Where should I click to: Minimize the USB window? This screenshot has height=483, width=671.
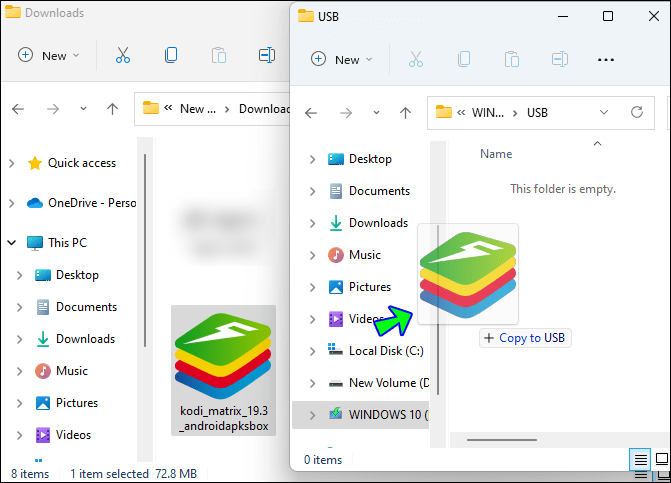563,16
